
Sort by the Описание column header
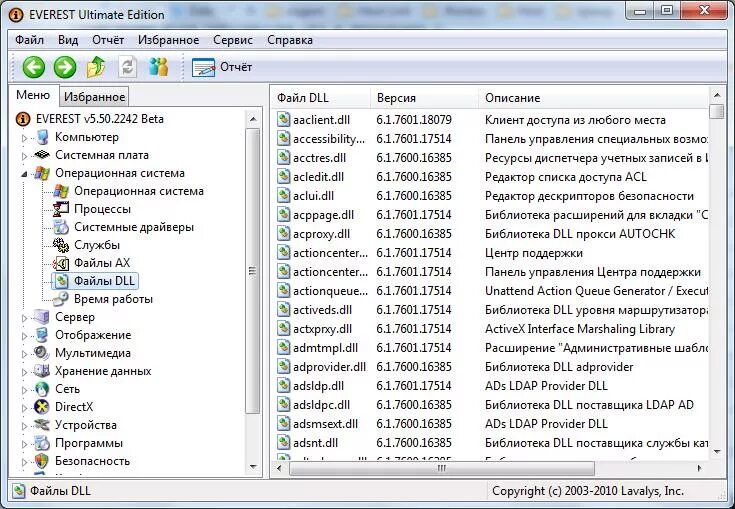click(x=593, y=98)
